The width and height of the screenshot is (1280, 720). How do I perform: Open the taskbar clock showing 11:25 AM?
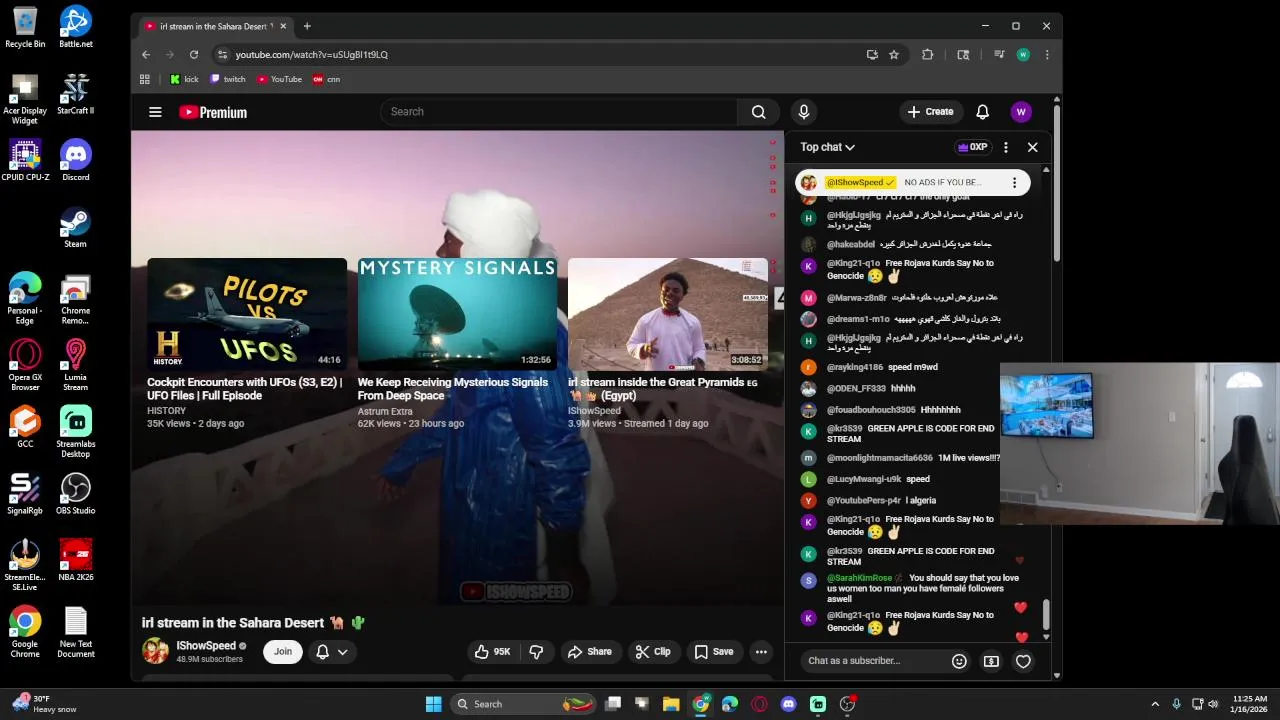pyautogui.click(x=1250, y=704)
